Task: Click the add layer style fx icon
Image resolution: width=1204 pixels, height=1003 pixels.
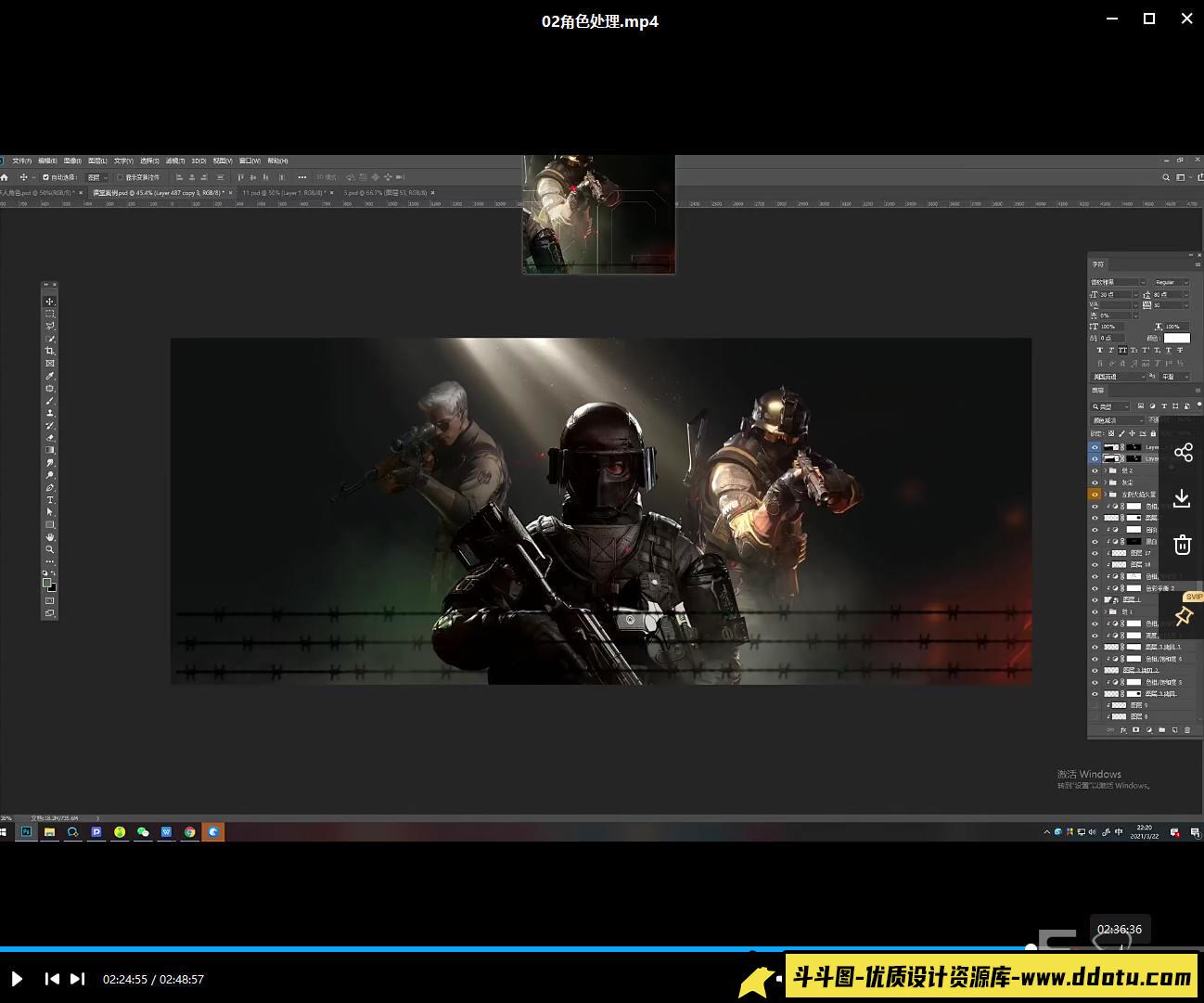Action: [x=1123, y=729]
